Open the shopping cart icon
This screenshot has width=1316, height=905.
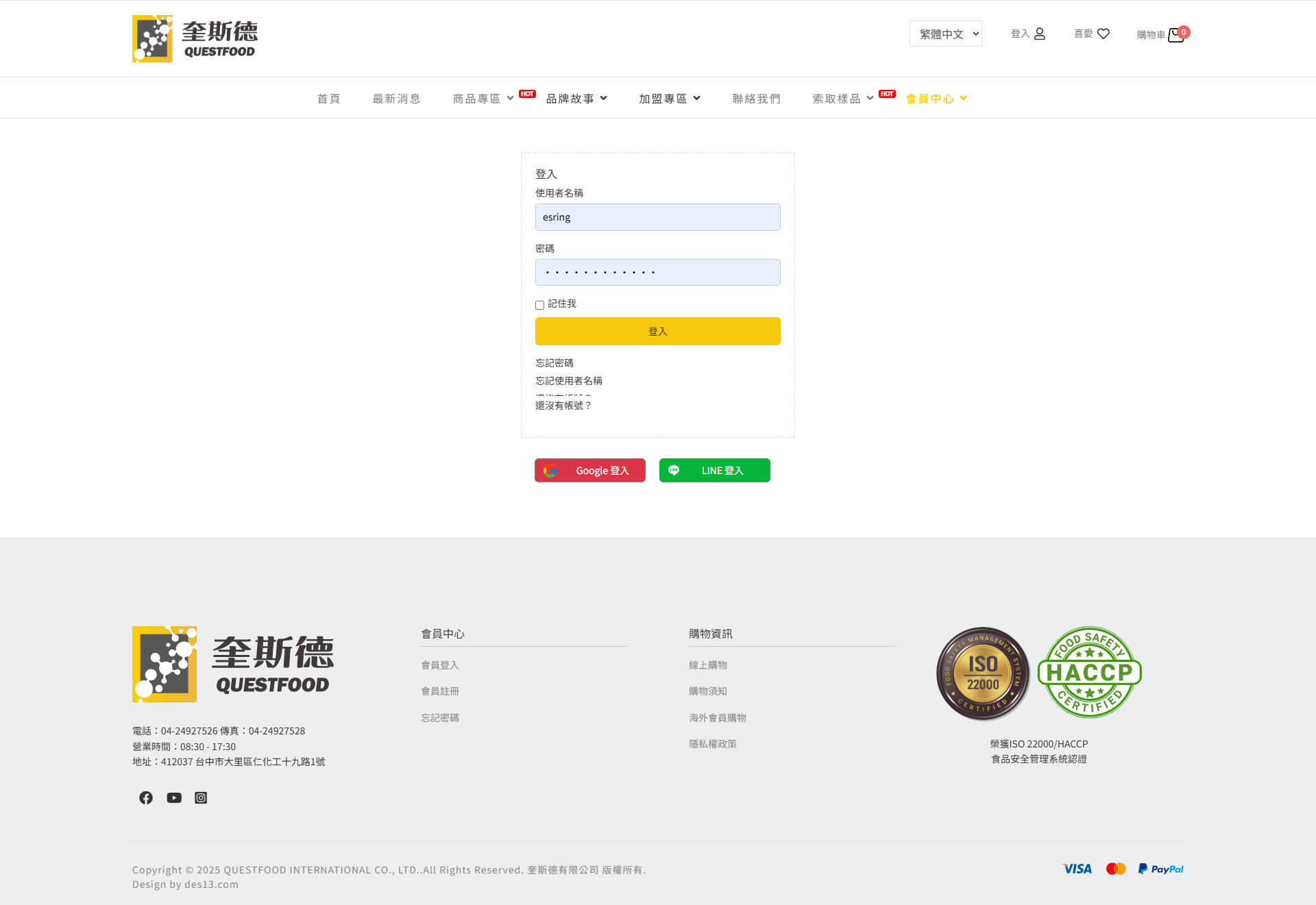(x=1175, y=35)
